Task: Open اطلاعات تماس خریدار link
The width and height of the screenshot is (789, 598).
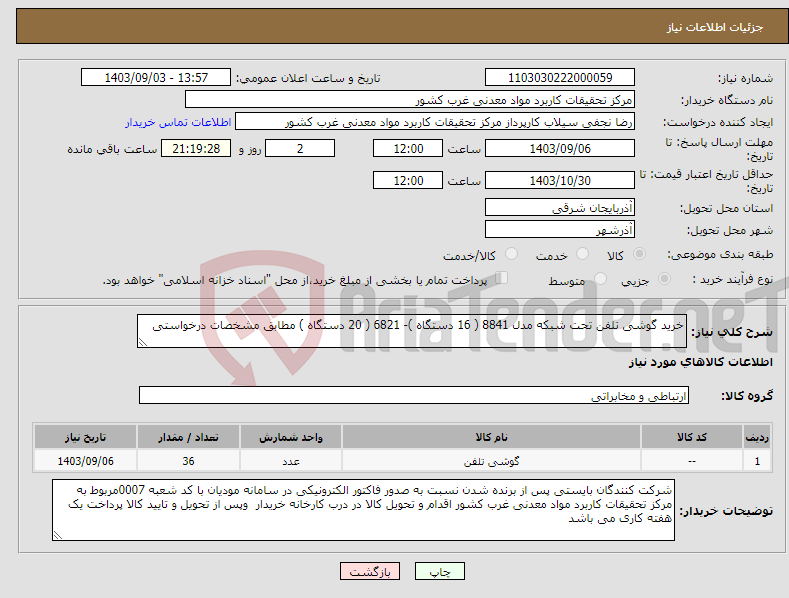Action: 178,122
